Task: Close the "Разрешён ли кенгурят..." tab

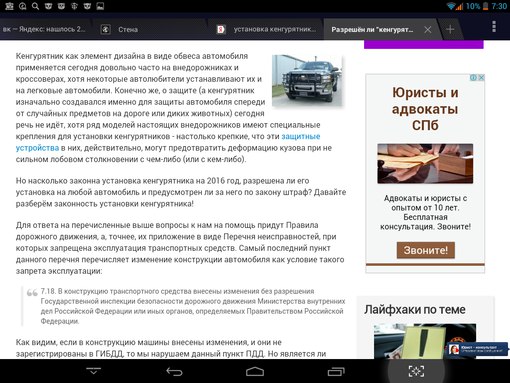Action: click(428, 30)
